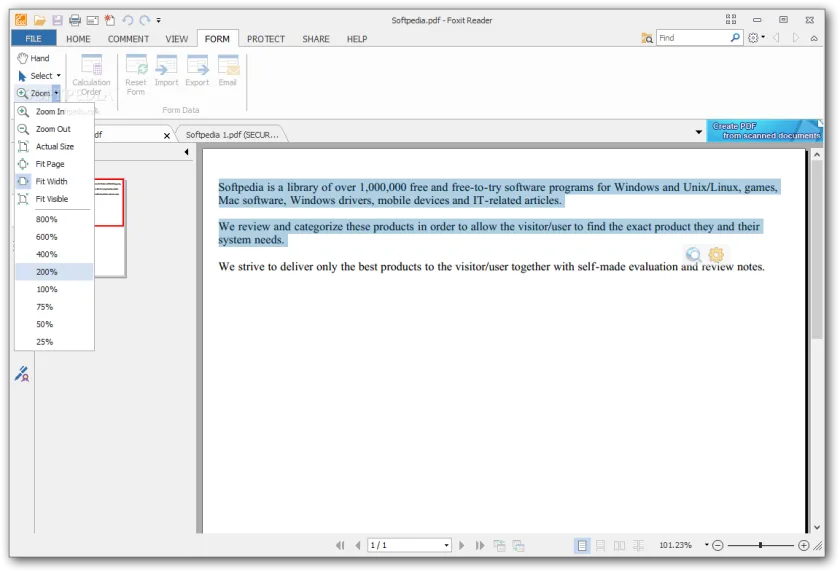Click the Undo arrow icon
Image resolution: width=840 pixels, height=572 pixels.
tap(128, 20)
